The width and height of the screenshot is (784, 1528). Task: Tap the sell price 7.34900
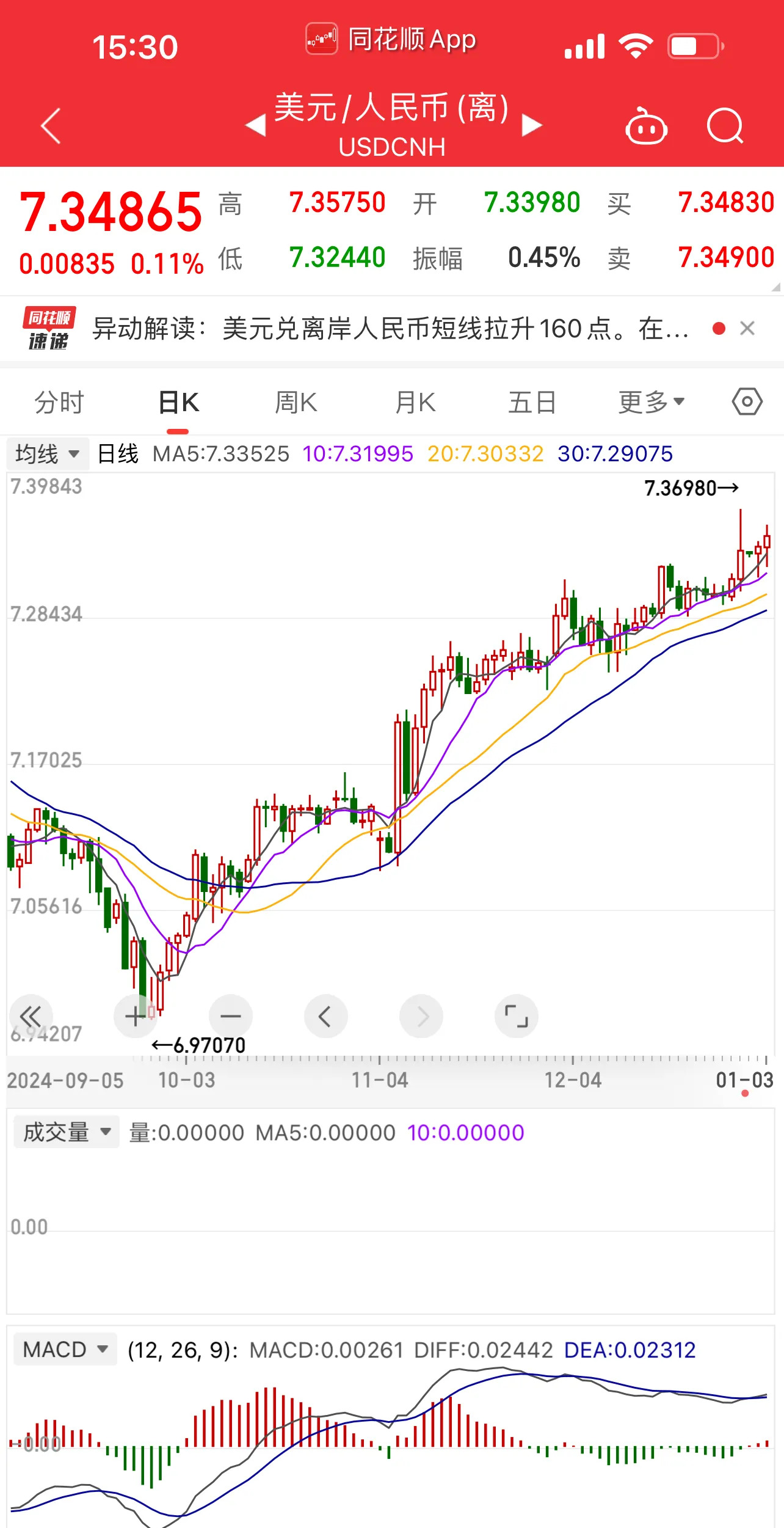[726, 257]
